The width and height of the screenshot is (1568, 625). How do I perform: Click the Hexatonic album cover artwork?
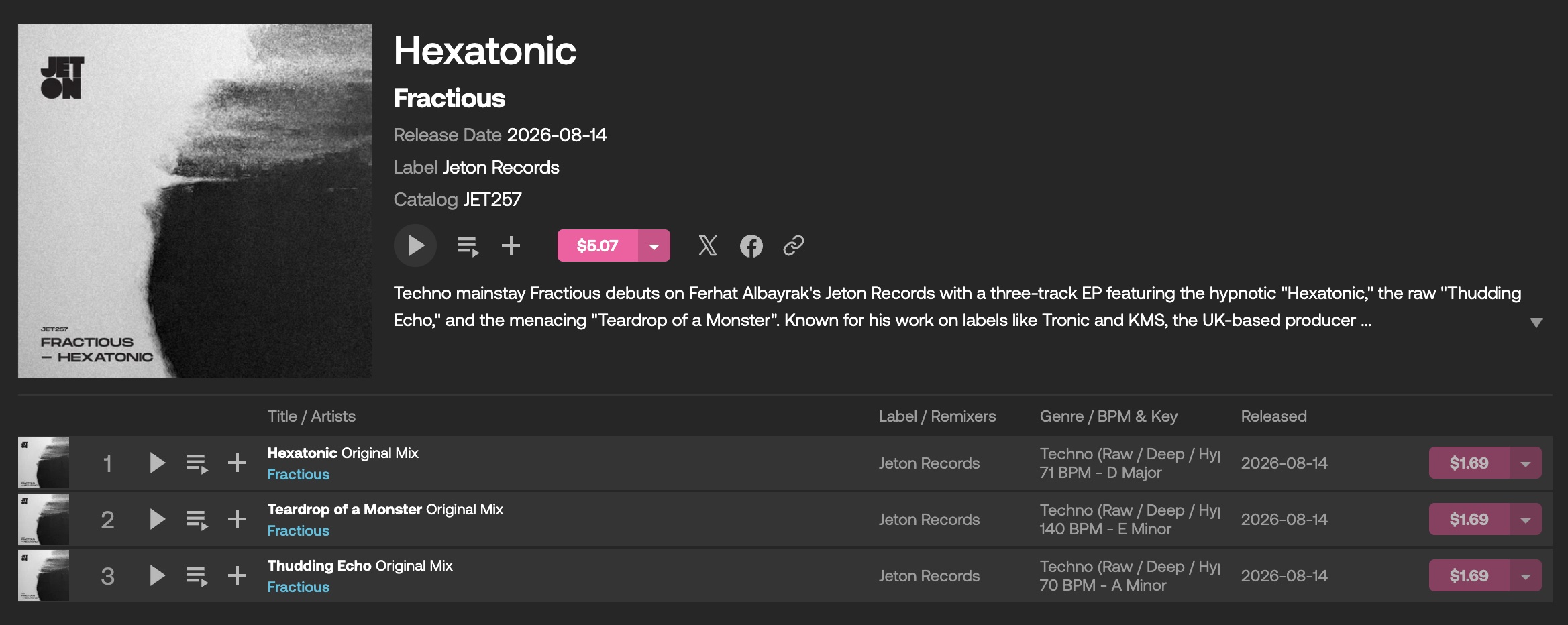[195, 201]
